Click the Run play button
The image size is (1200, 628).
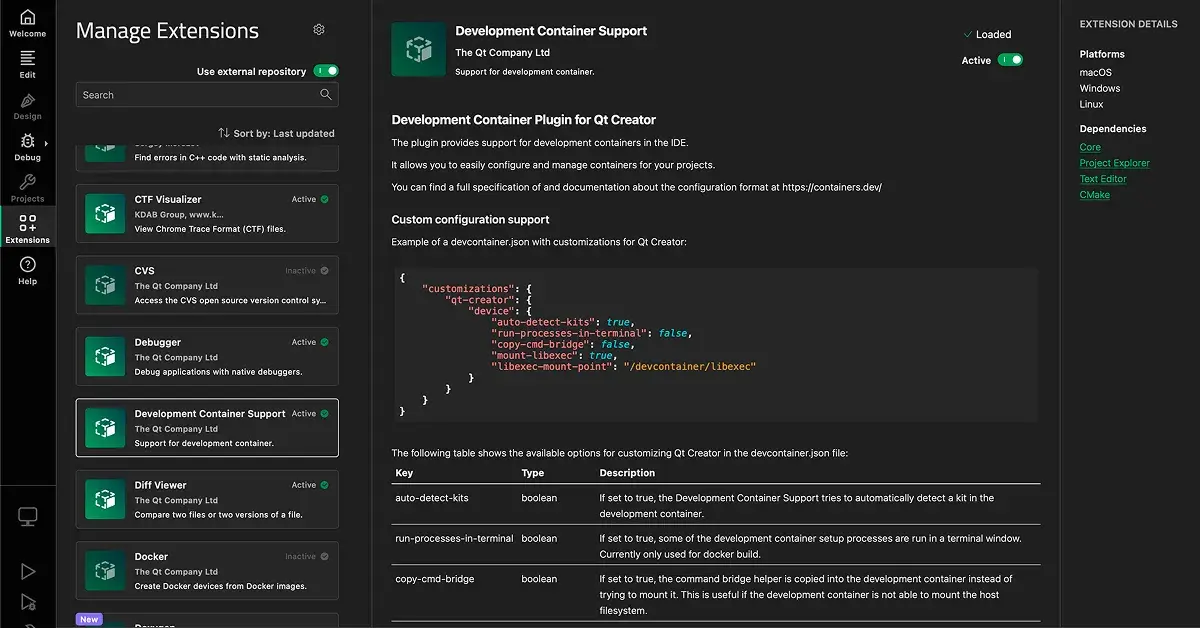click(x=28, y=572)
